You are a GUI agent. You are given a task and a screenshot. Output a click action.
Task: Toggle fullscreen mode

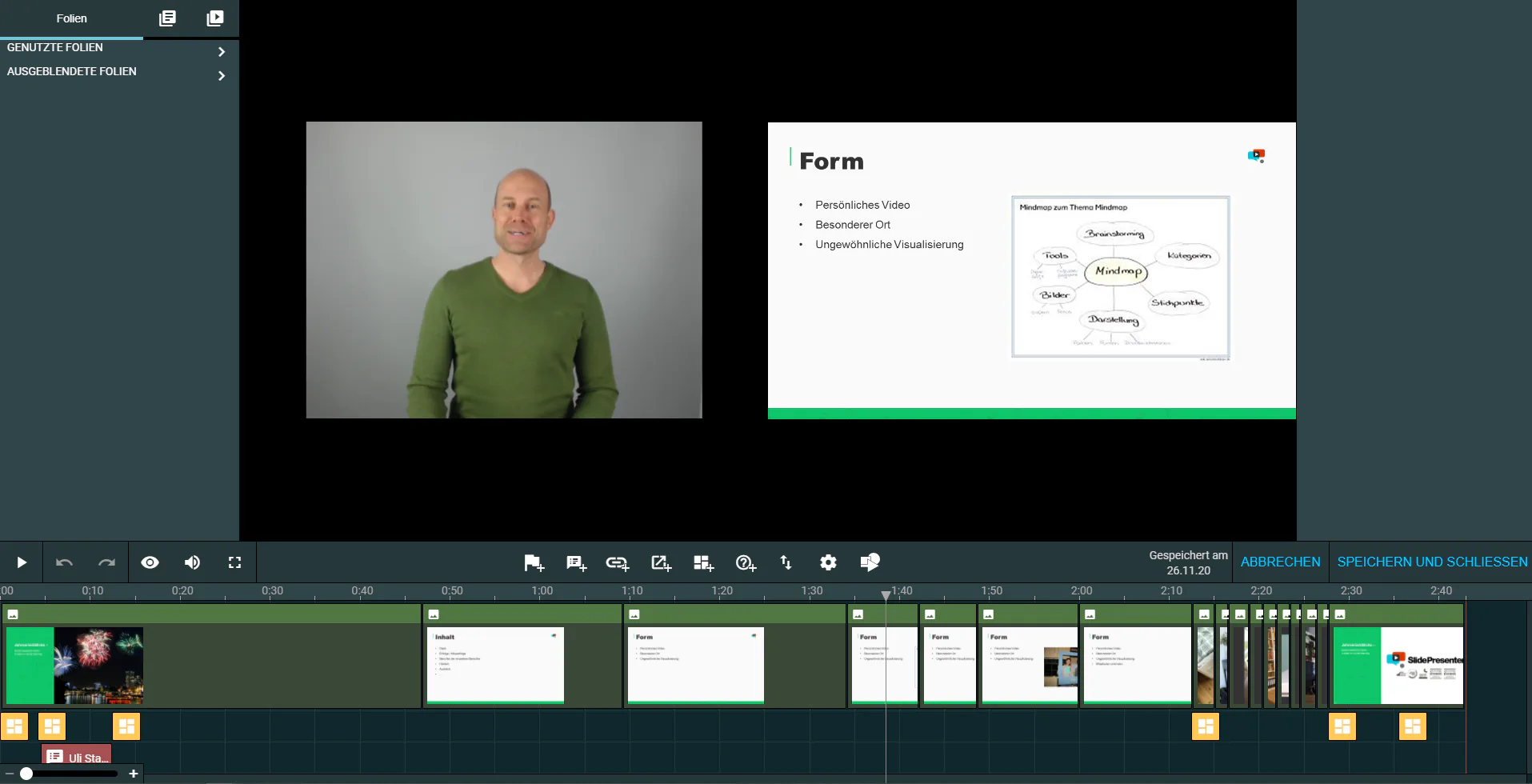234,562
